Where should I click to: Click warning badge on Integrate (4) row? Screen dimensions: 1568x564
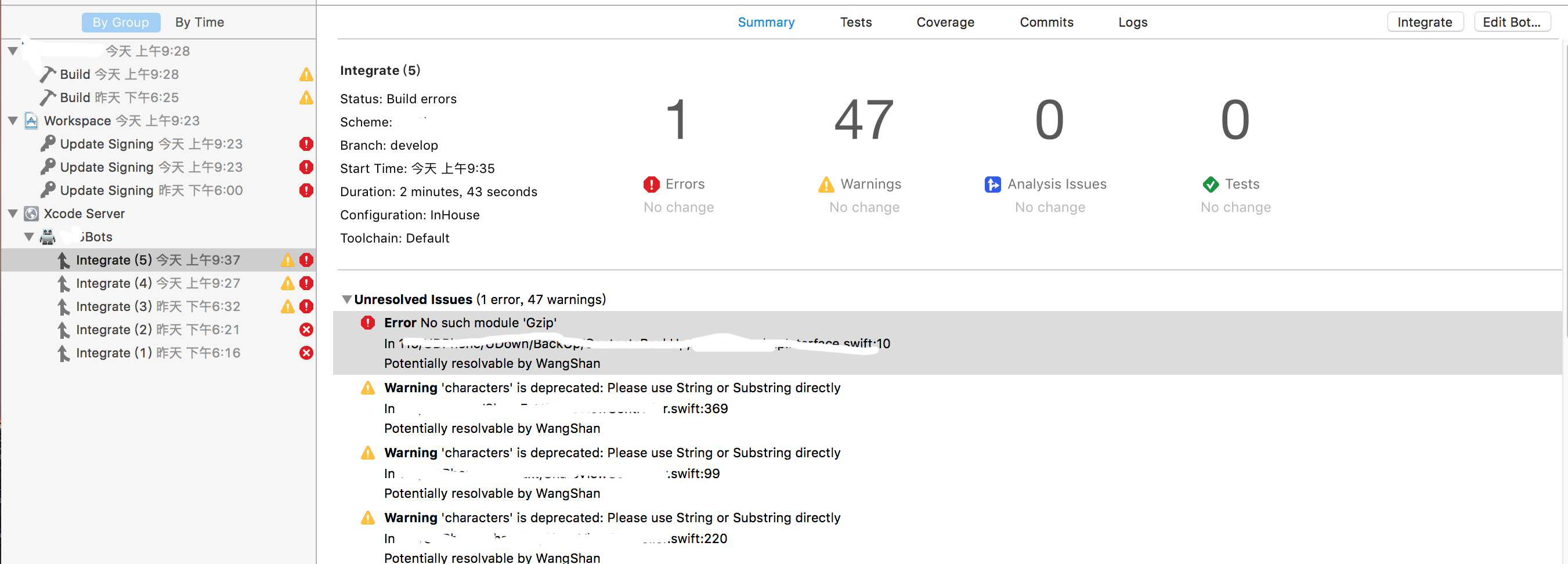click(x=287, y=284)
